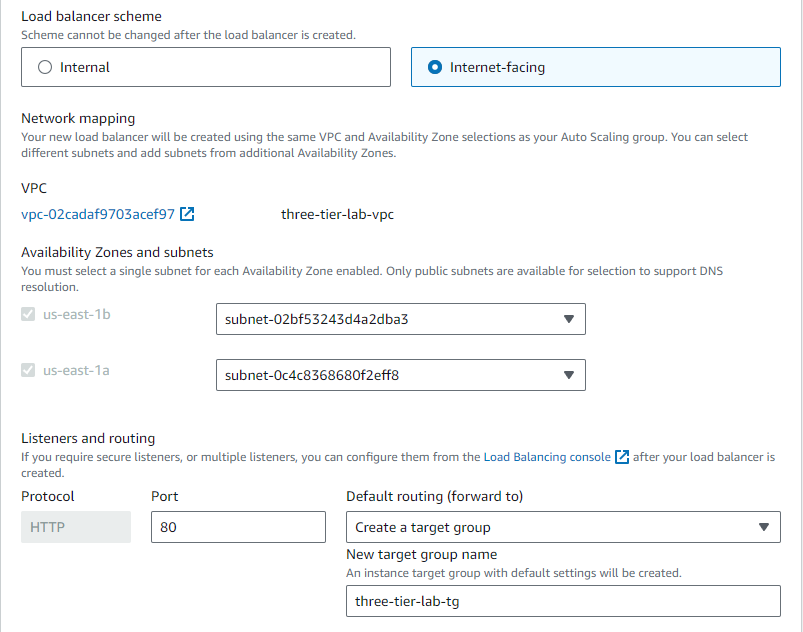Open the external link icon beside the VPC ID
This screenshot has height=632, width=803.
[187, 214]
